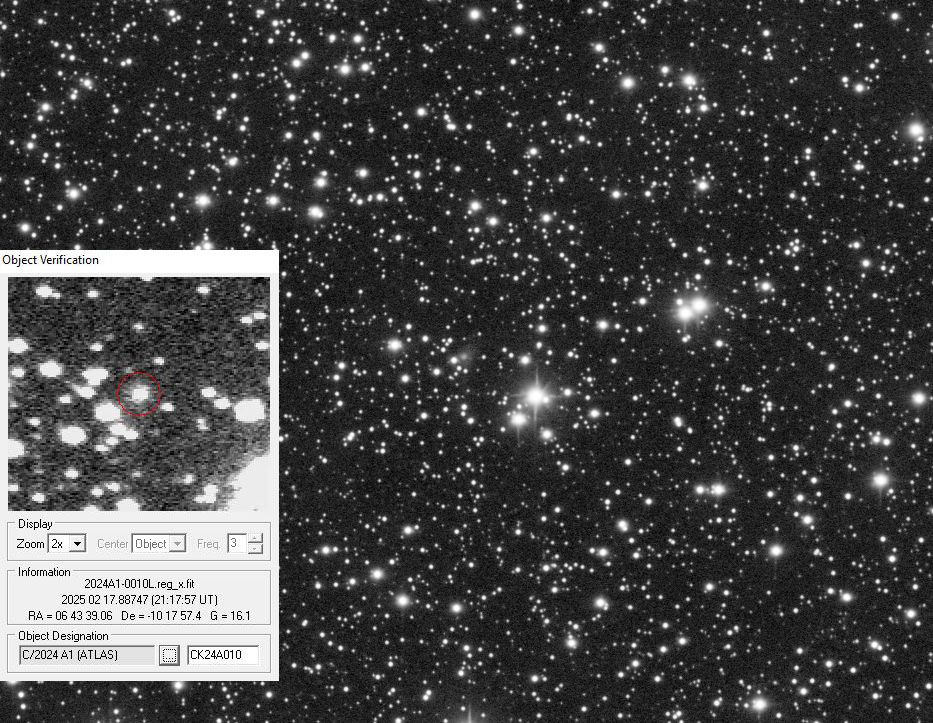Click the bright spiked star in main image
Viewport: 933px width, 723px height.
click(x=536, y=396)
